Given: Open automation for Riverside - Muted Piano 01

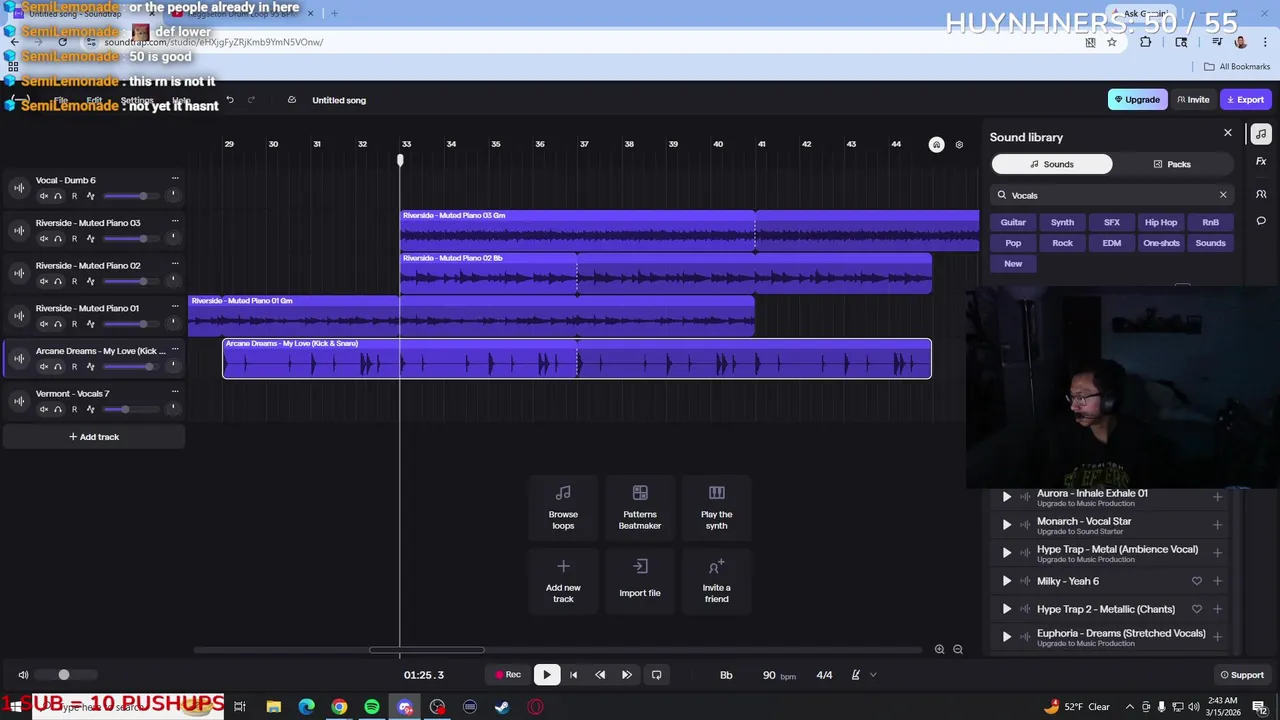Looking at the screenshot, I should coord(90,324).
